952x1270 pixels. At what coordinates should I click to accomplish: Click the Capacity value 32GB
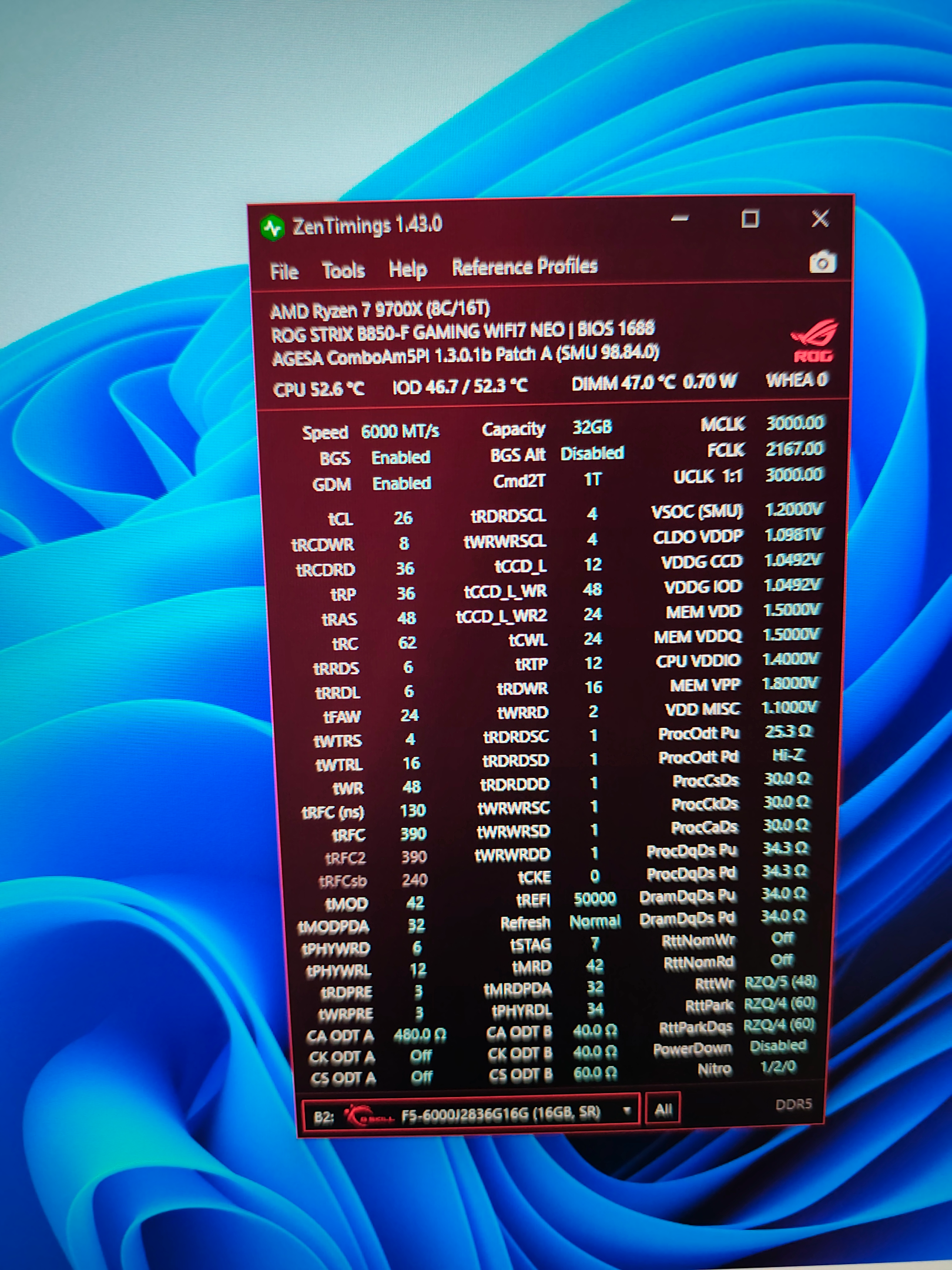pyautogui.click(x=592, y=427)
